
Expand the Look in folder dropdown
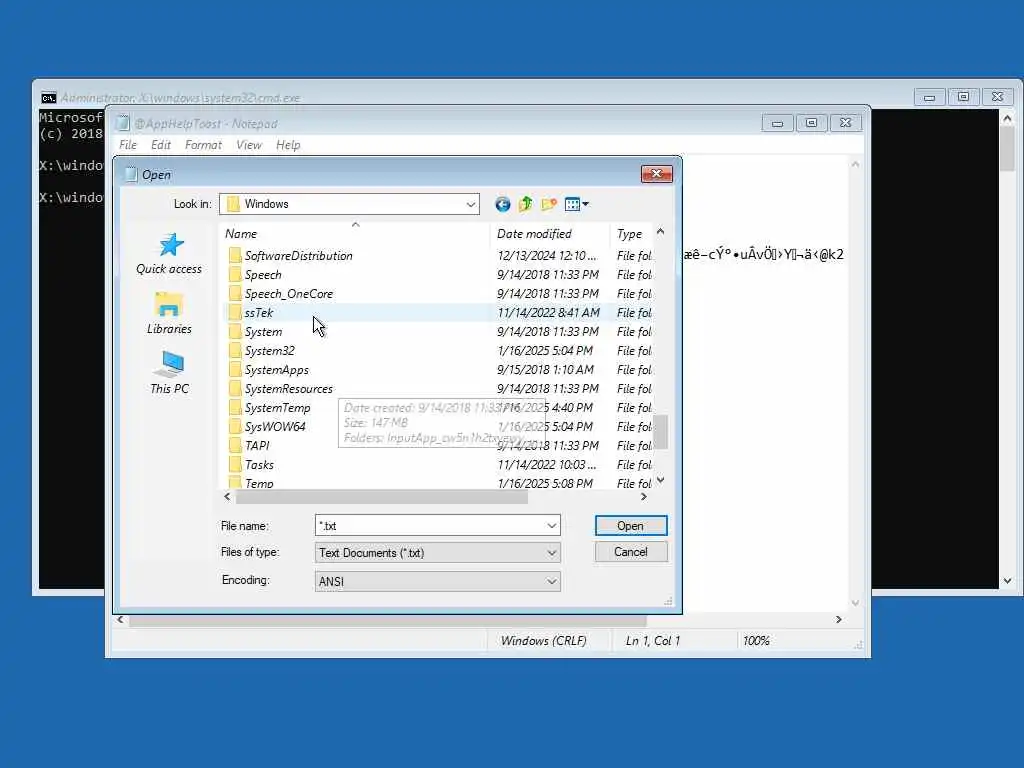point(470,204)
